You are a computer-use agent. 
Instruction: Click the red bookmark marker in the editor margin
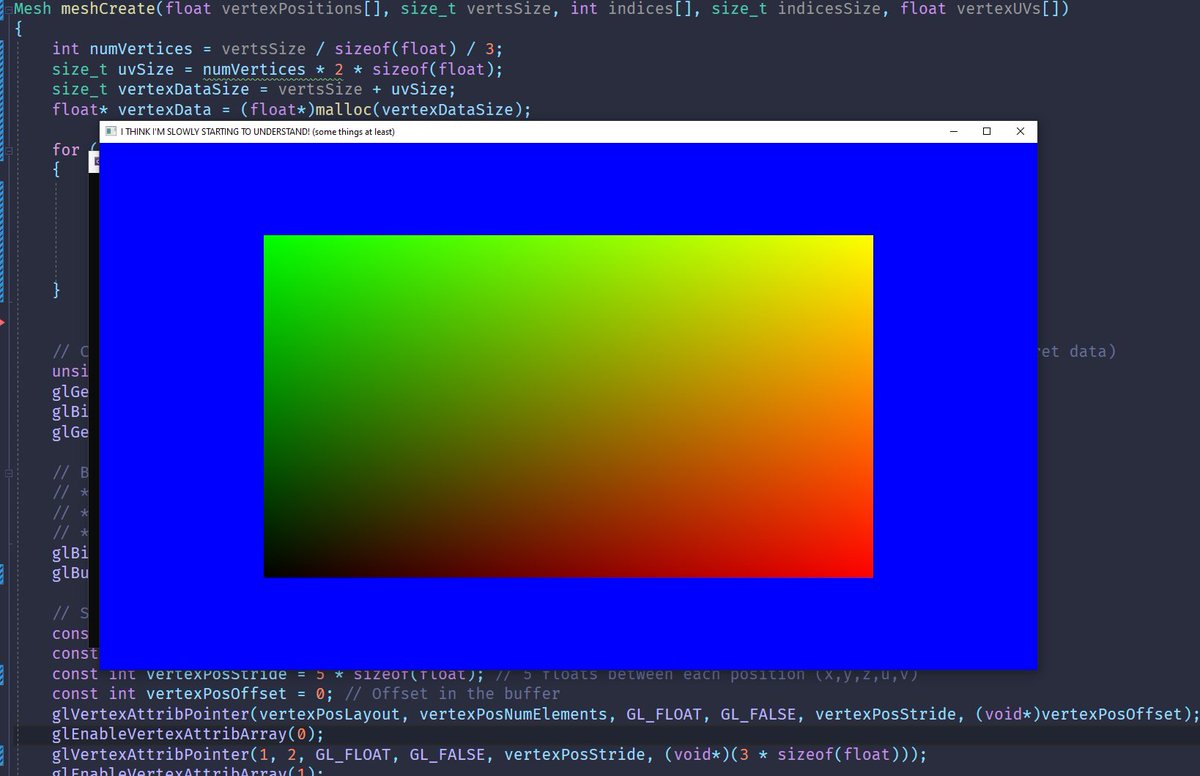(3, 323)
